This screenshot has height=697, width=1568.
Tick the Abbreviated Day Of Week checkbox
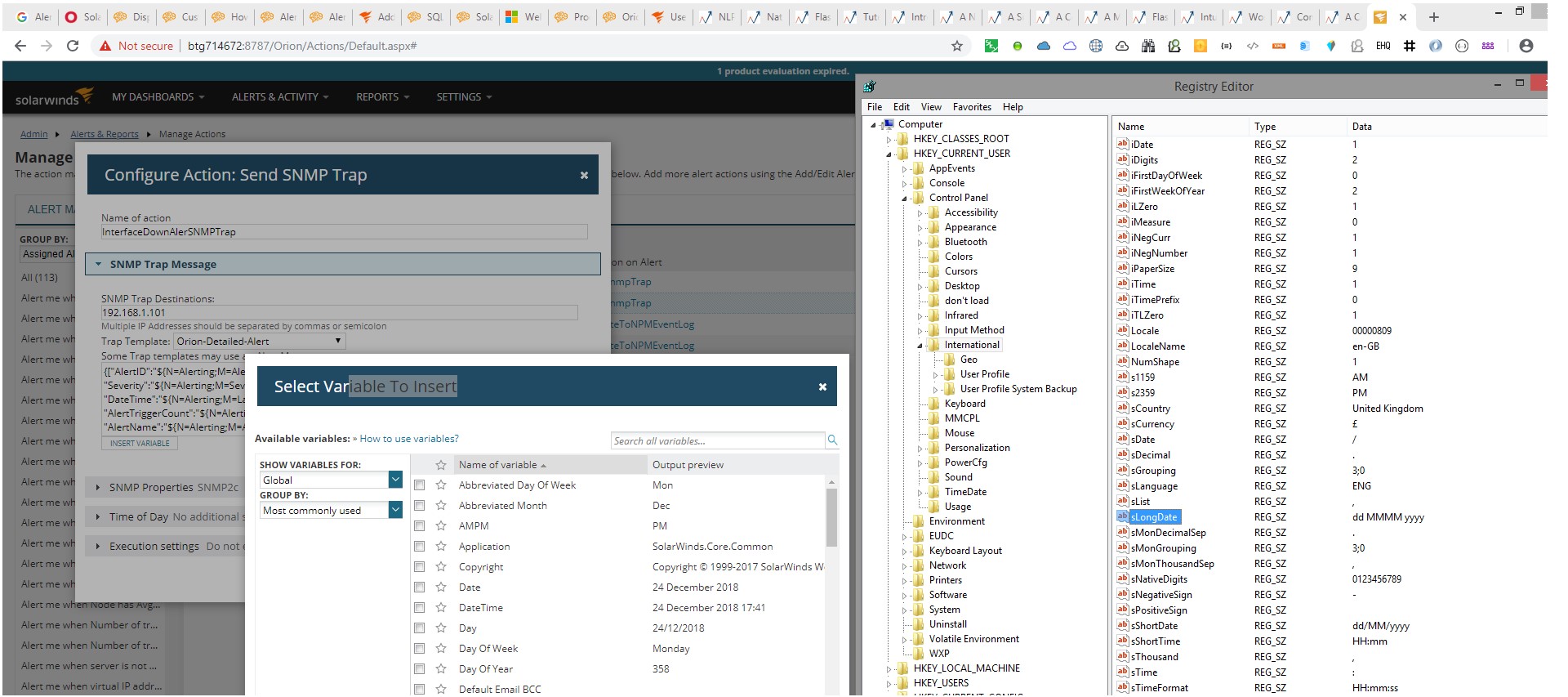(419, 485)
